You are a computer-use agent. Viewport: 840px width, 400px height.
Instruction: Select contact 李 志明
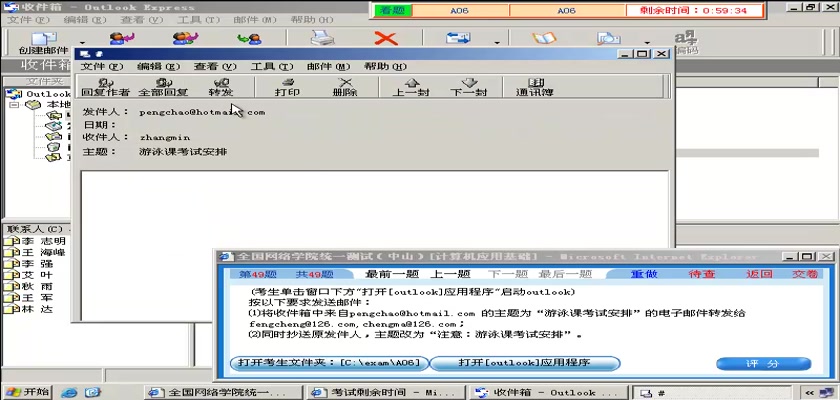(35, 241)
